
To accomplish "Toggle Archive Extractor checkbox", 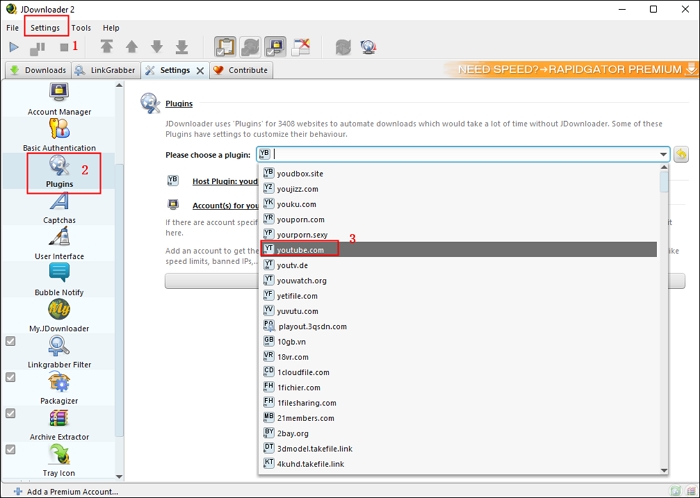I will [x=10, y=414].
